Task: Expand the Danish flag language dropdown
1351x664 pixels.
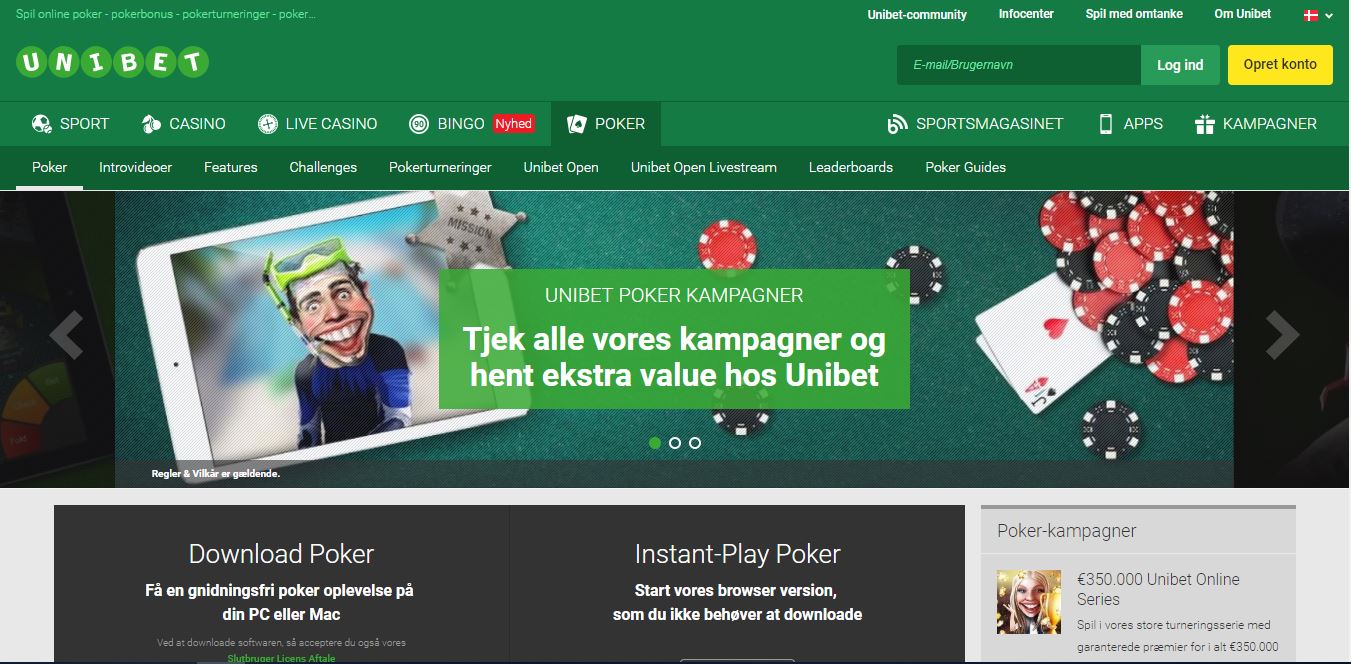Action: [1318, 15]
